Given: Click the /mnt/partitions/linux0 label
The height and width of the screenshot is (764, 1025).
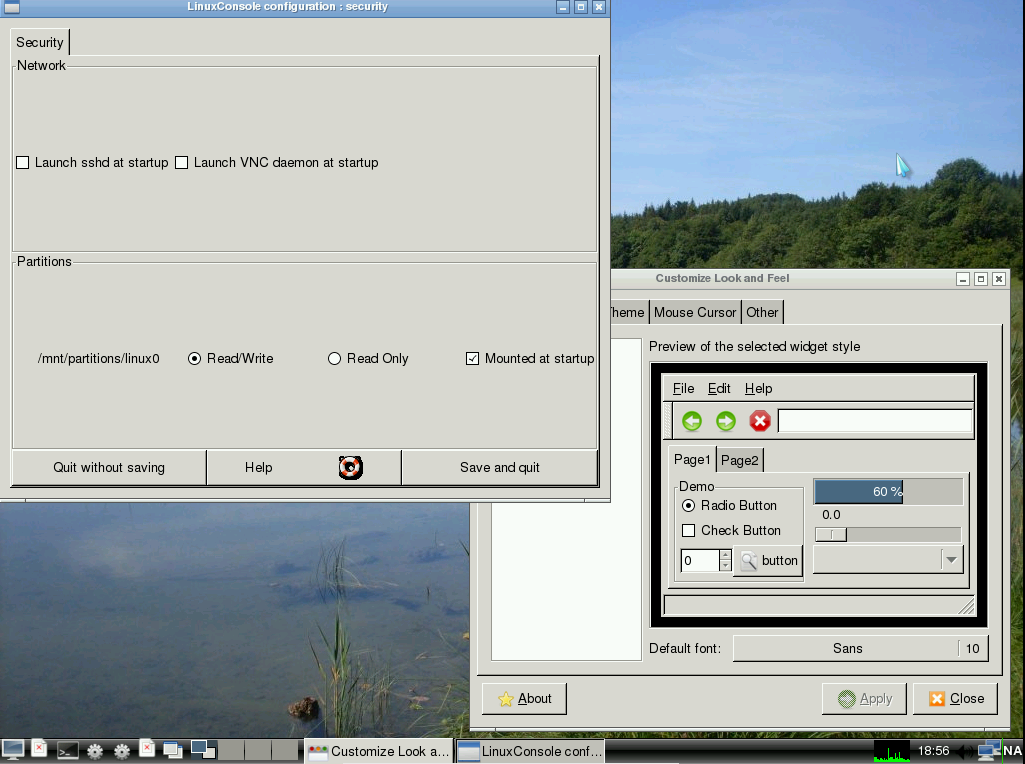Looking at the screenshot, I should [x=99, y=359].
